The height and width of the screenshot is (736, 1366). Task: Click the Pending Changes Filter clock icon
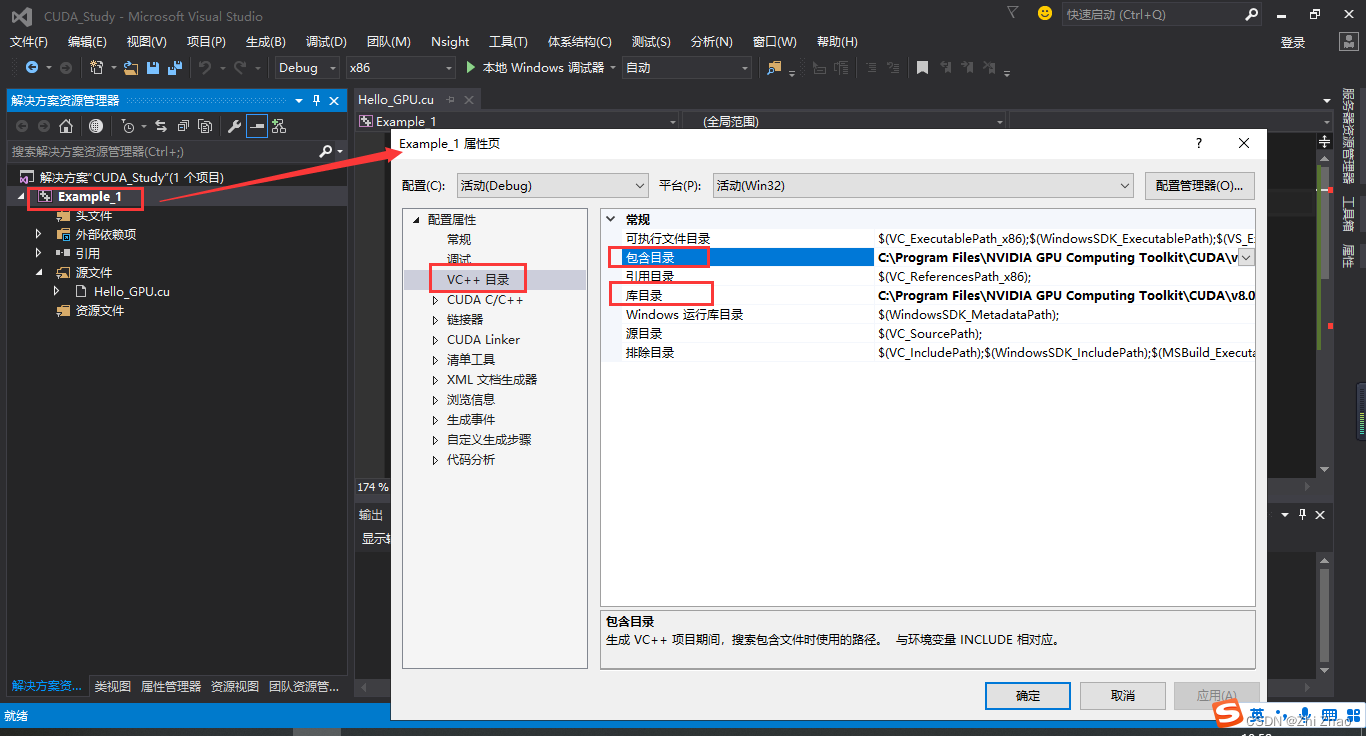(x=128, y=126)
